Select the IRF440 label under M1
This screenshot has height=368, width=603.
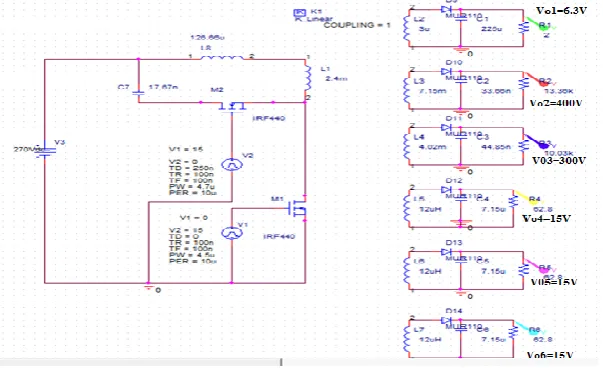pyautogui.click(x=279, y=236)
